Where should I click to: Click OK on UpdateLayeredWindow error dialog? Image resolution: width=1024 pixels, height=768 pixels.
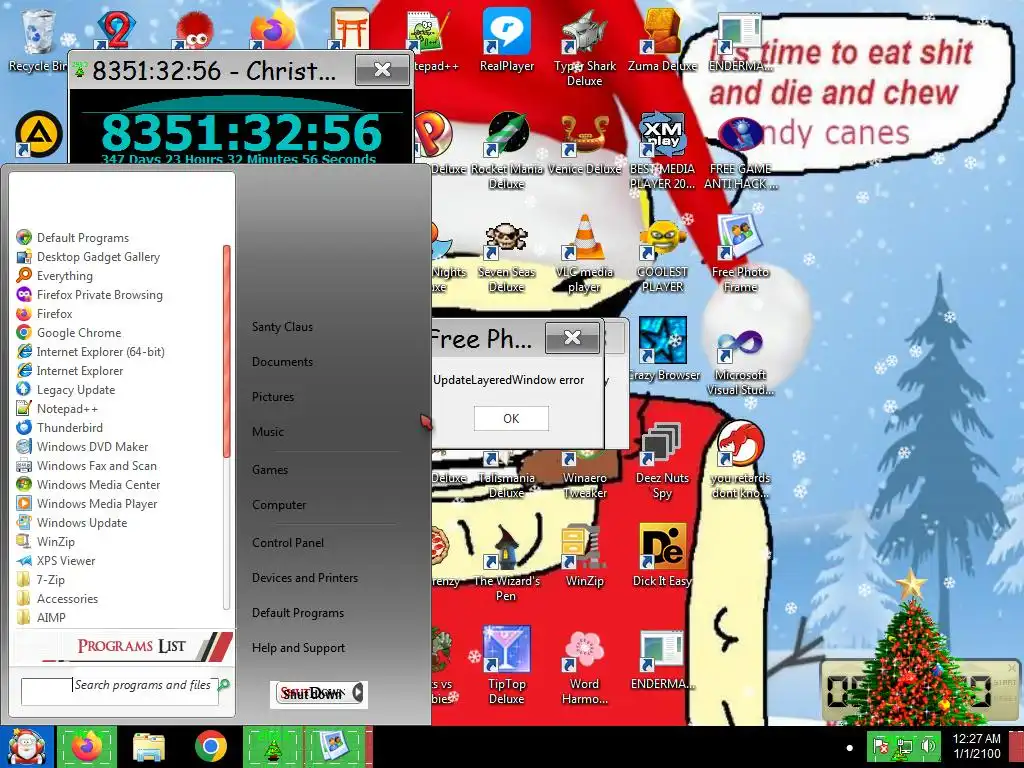(x=511, y=419)
